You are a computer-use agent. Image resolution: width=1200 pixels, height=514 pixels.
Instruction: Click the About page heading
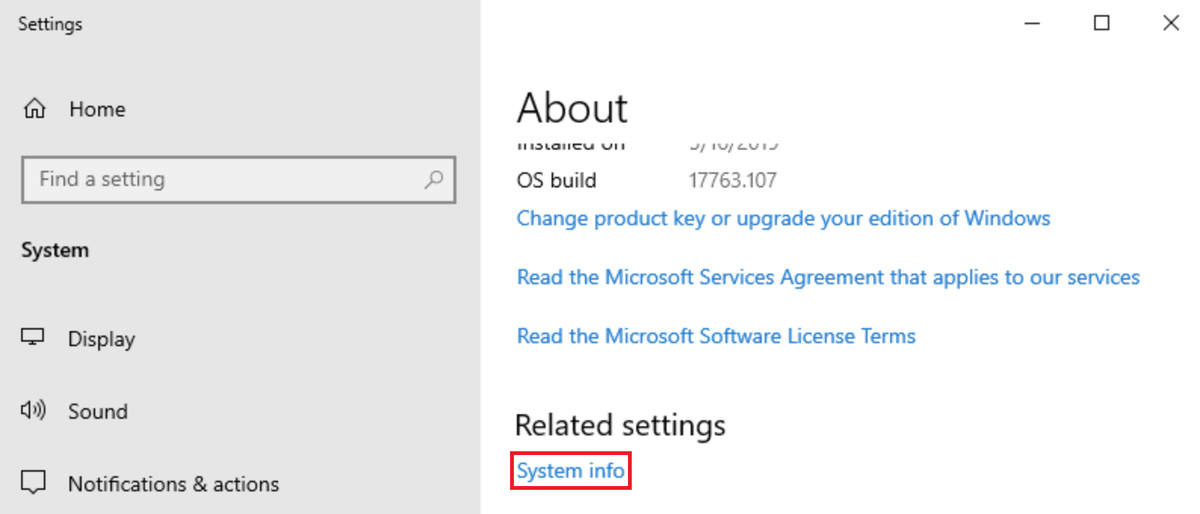tap(573, 108)
